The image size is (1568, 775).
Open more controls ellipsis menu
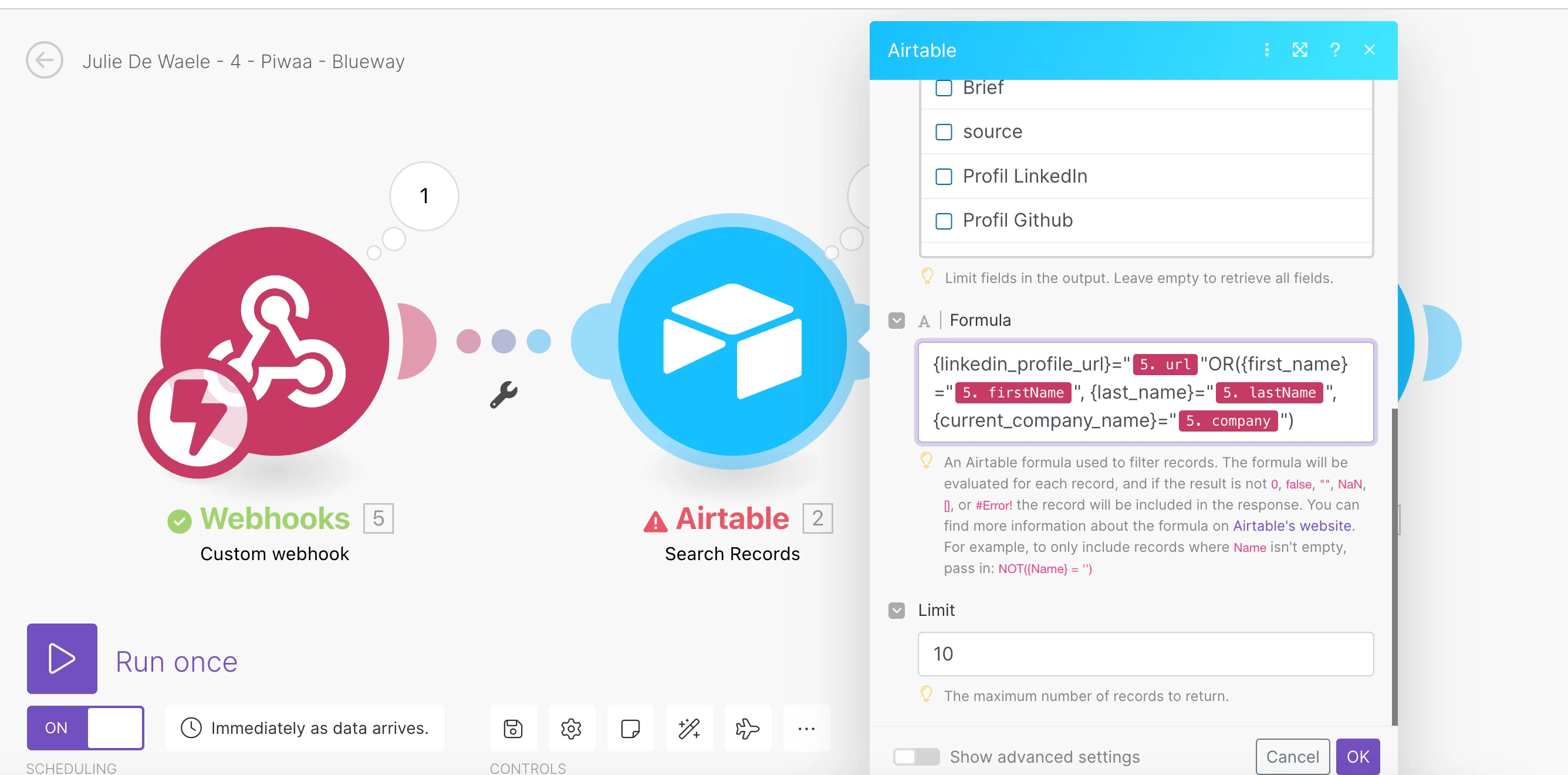pyautogui.click(x=806, y=728)
